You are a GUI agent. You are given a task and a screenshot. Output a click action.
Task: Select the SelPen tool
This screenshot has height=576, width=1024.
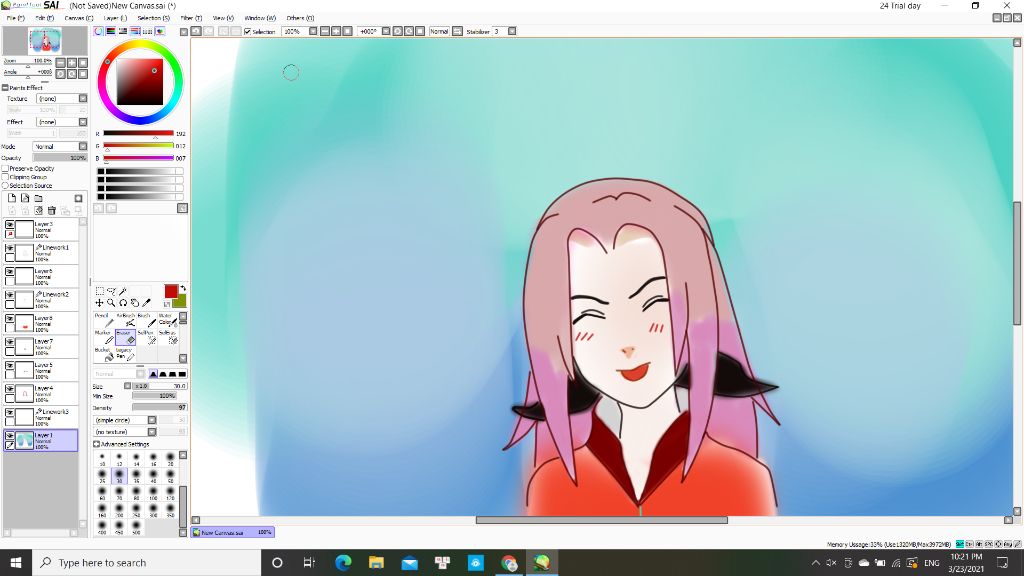point(146,336)
